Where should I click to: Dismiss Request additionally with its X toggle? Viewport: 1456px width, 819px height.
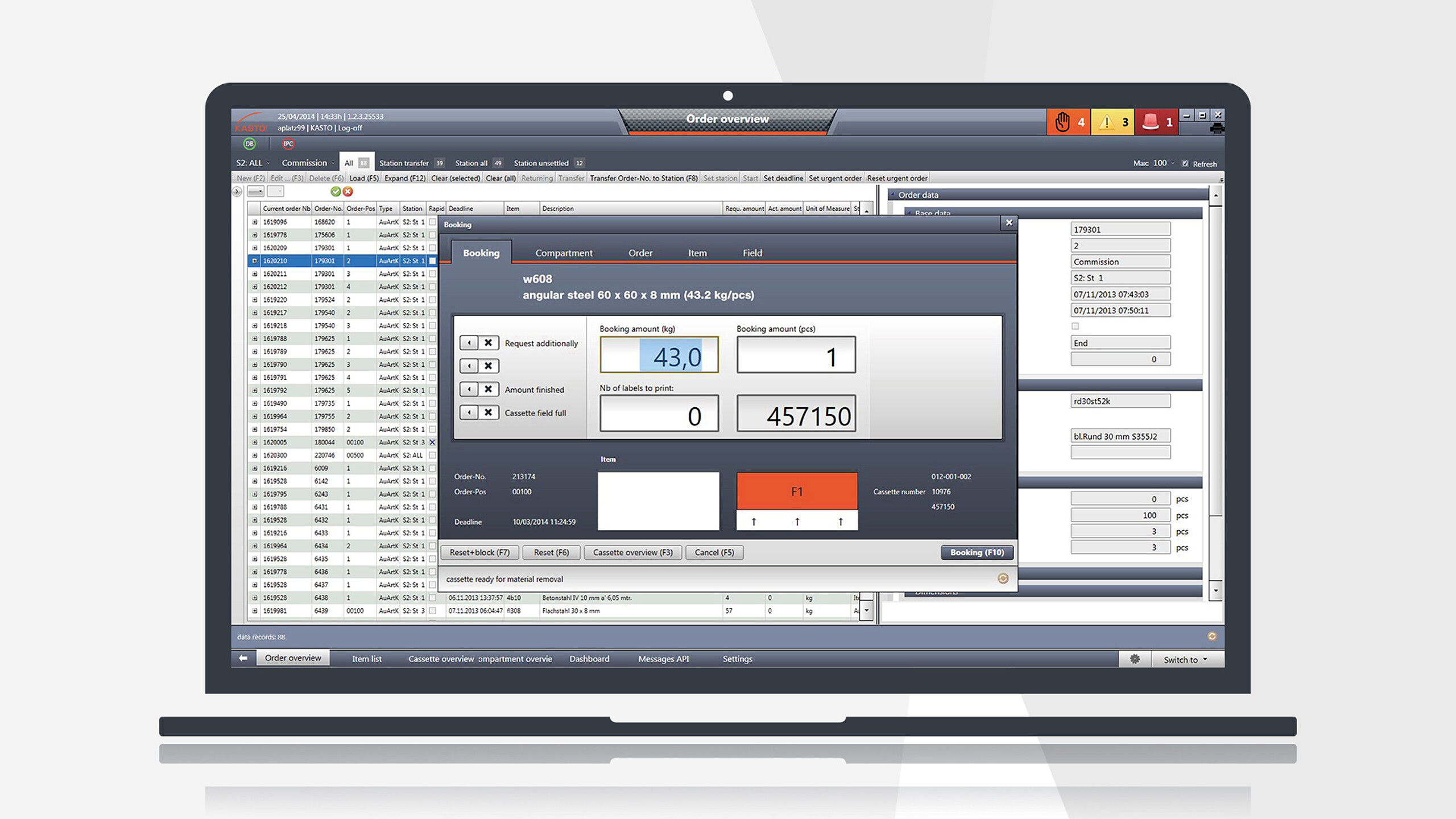(x=488, y=343)
